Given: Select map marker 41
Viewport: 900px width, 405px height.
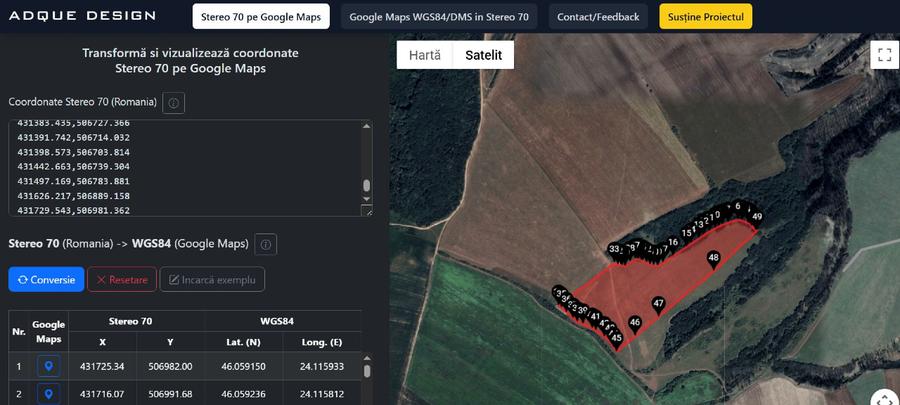Looking at the screenshot, I should tap(595, 318).
